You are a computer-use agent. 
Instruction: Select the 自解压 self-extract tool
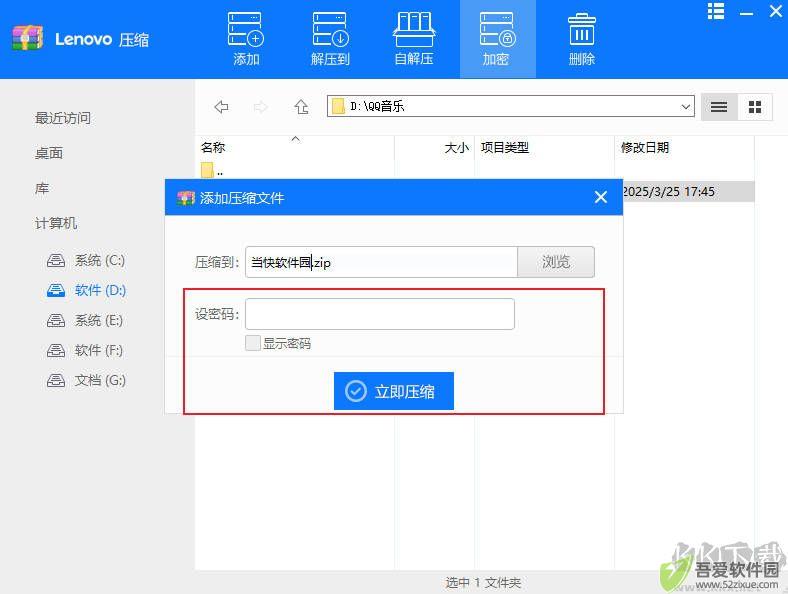(x=414, y=39)
